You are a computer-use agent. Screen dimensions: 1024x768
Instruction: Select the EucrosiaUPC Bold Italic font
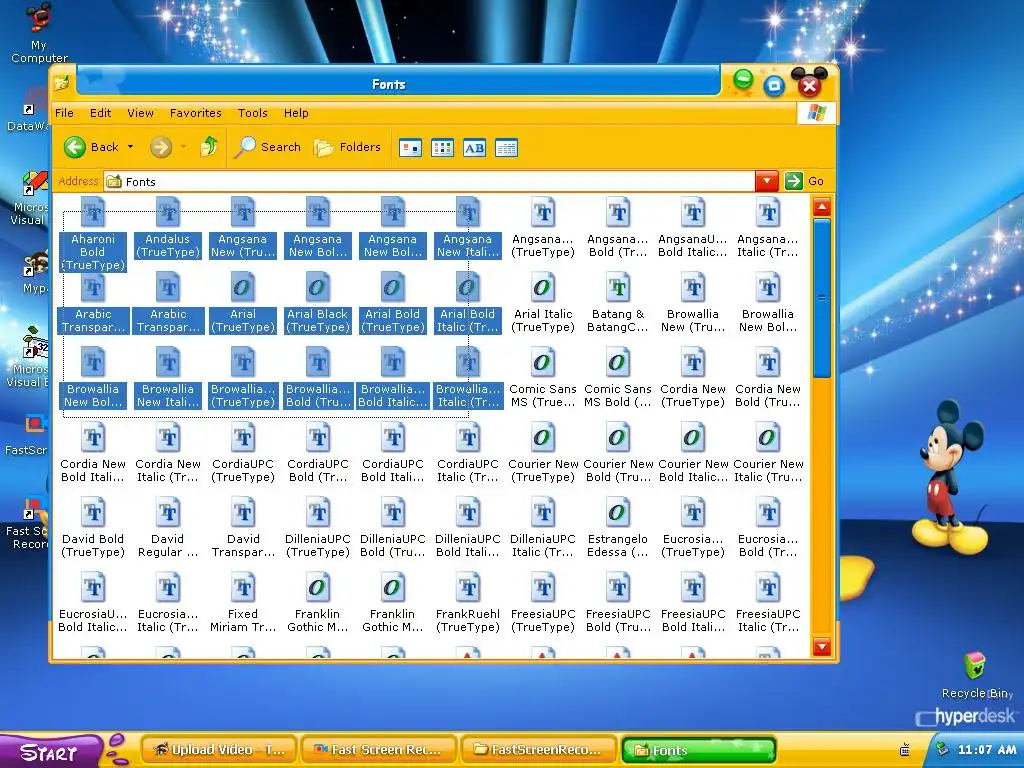(x=93, y=603)
